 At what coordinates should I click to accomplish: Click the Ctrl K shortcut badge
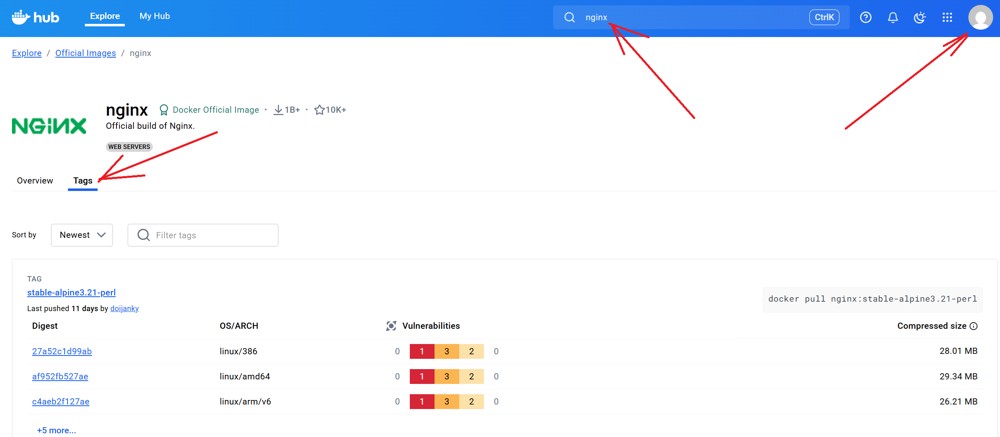824,18
